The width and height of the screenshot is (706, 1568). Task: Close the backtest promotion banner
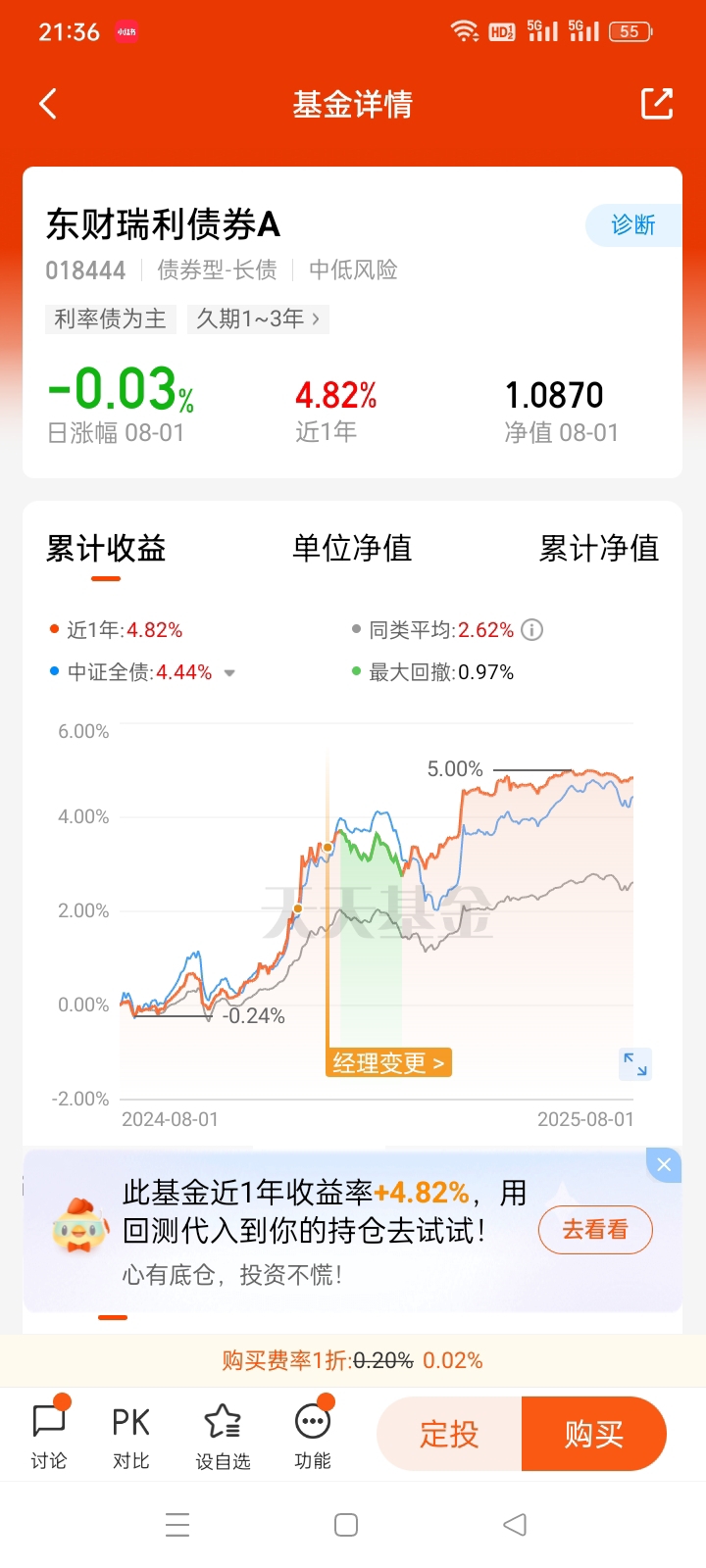point(664,1164)
